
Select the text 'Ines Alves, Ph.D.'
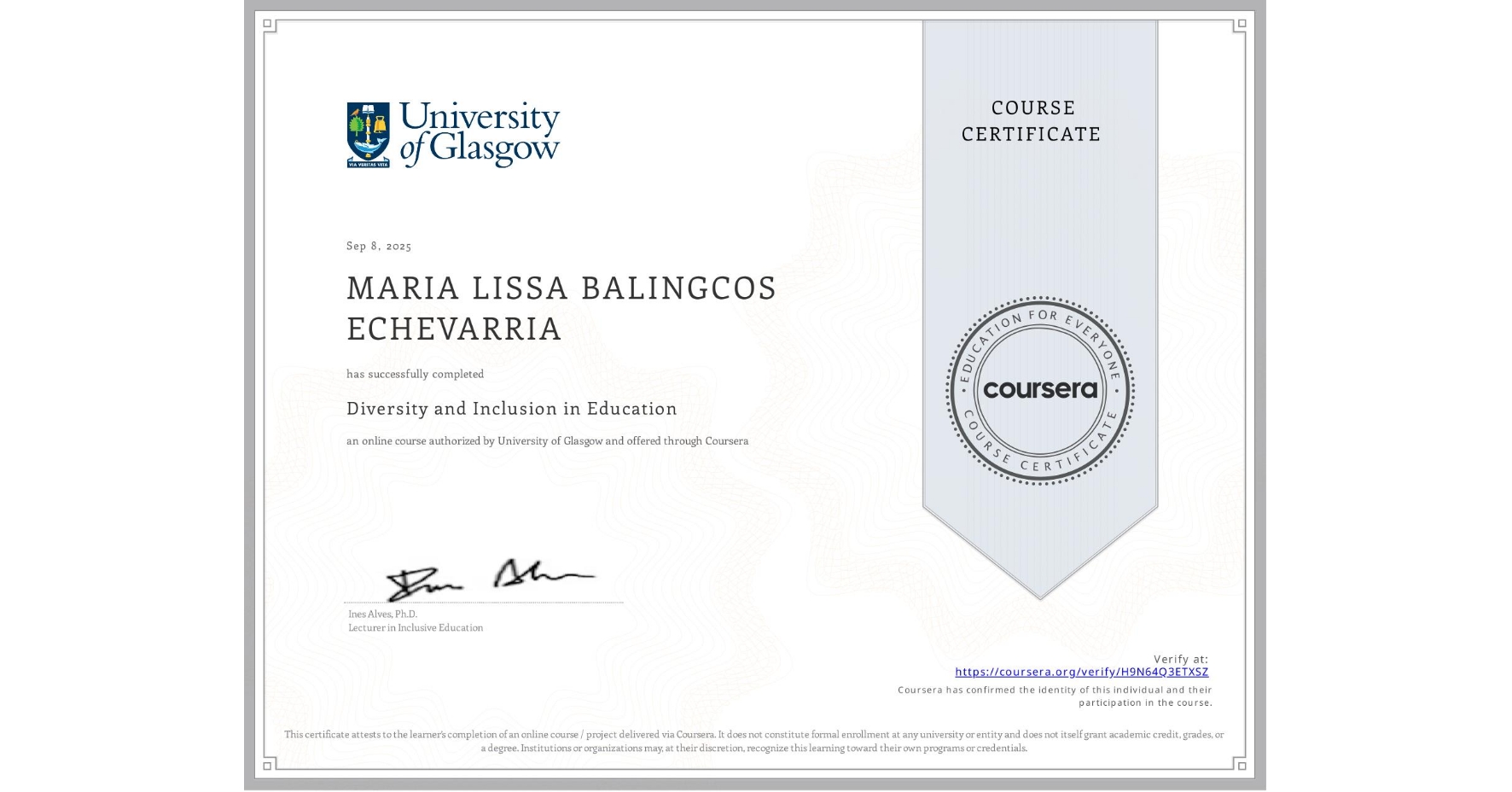tap(382, 614)
